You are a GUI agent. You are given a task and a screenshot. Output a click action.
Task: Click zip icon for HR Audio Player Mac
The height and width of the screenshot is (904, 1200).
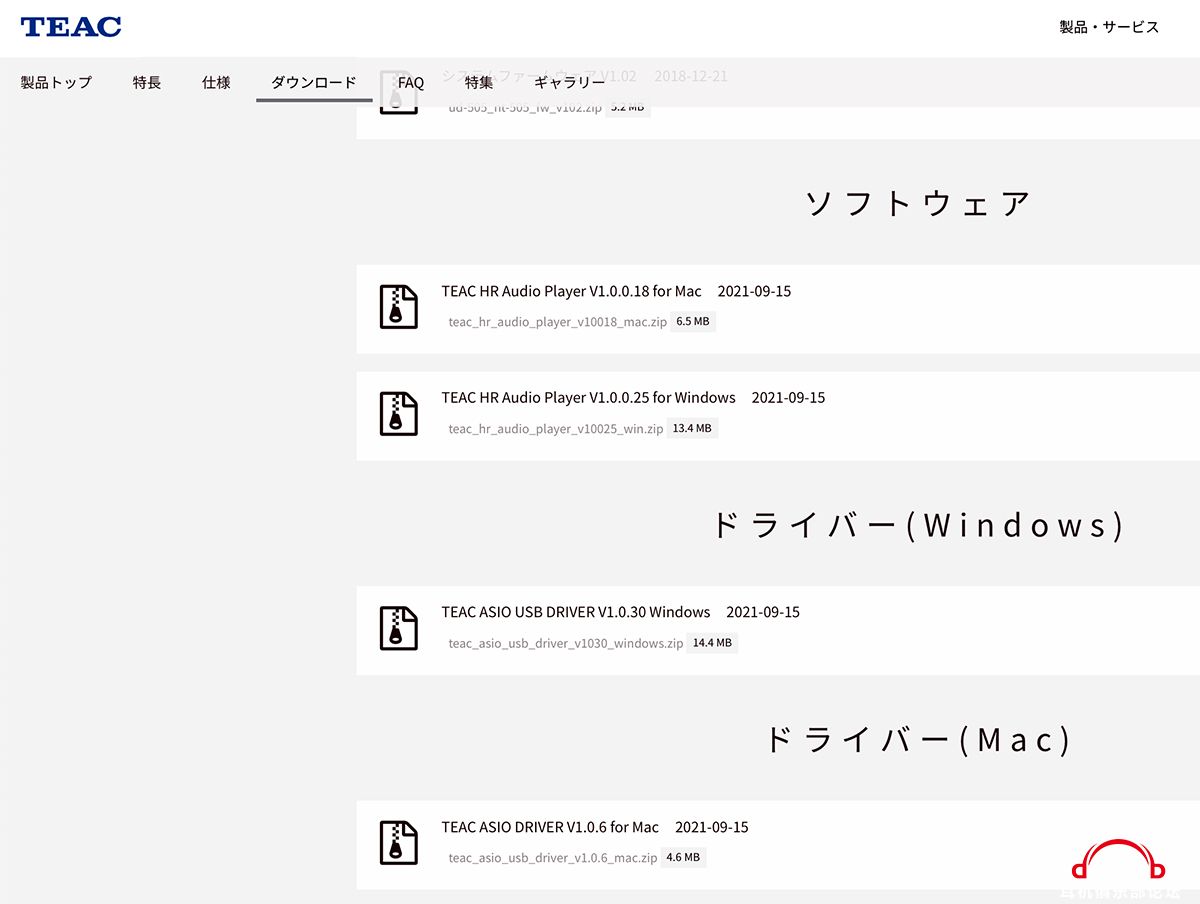click(x=399, y=307)
